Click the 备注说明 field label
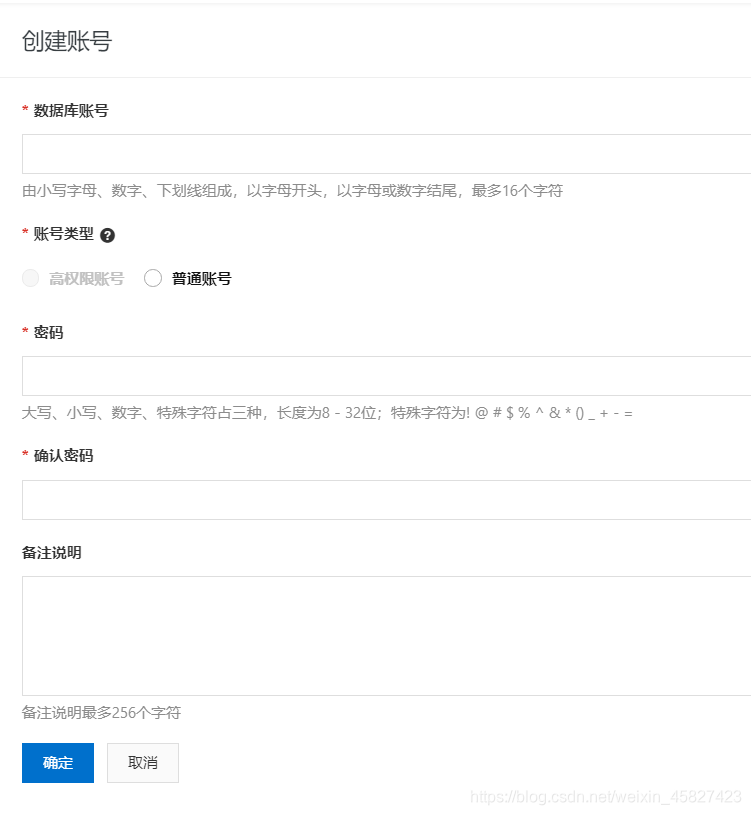Viewport: 751px width, 815px height. click(x=51, y=553)
